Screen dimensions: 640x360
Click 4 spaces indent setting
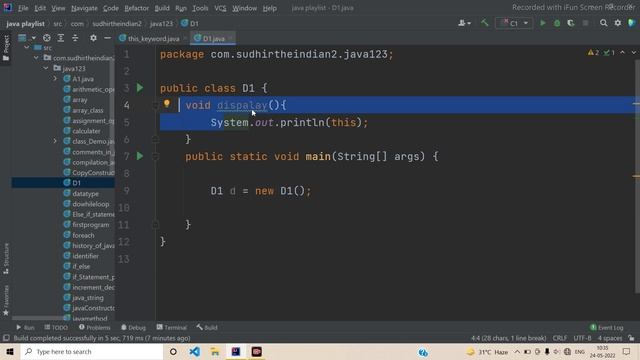point(610,338)
